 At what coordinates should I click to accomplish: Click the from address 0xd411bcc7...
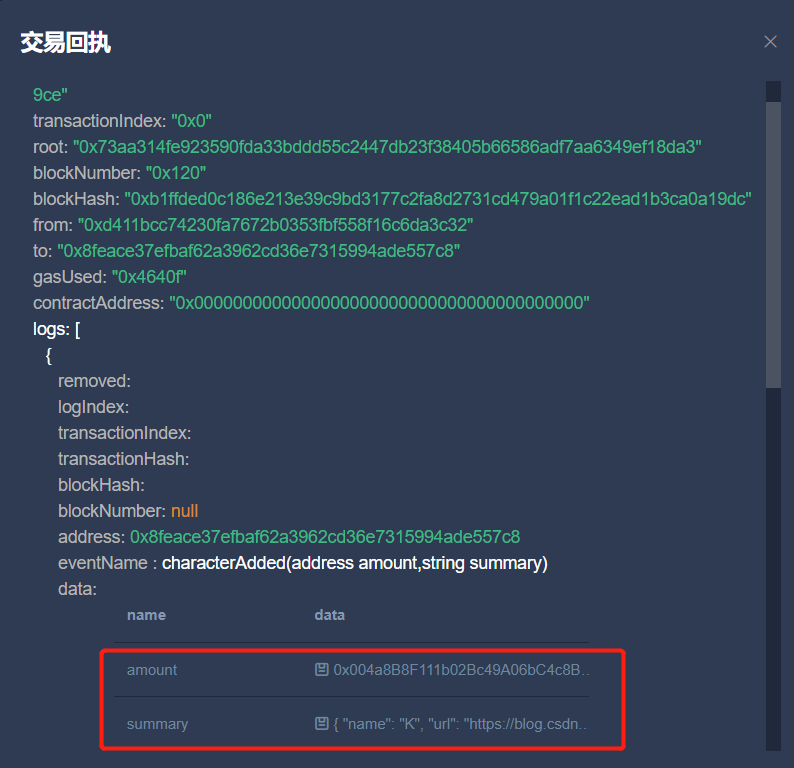pos(275,225)
